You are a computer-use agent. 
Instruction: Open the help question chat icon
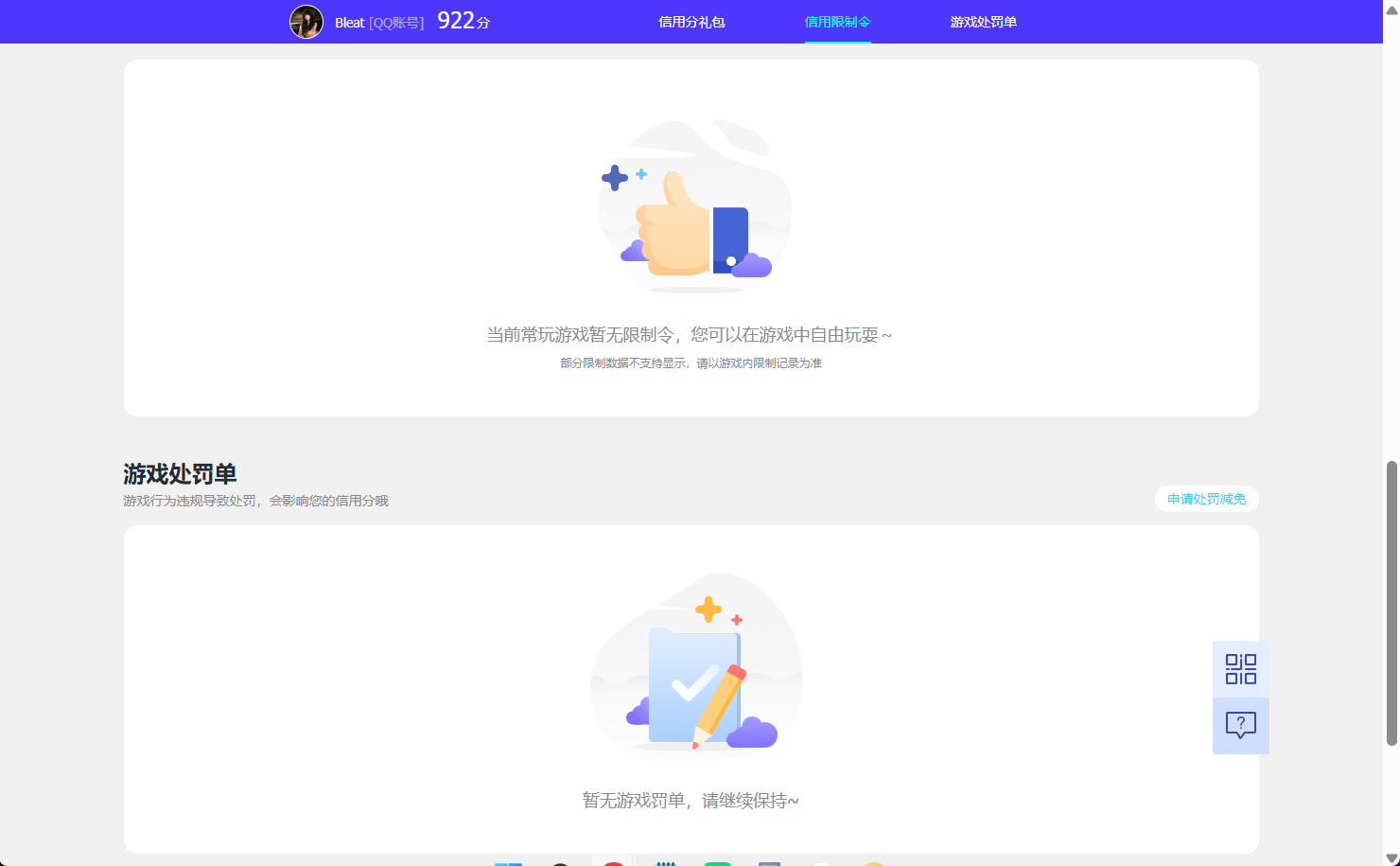pos(1240,726)
